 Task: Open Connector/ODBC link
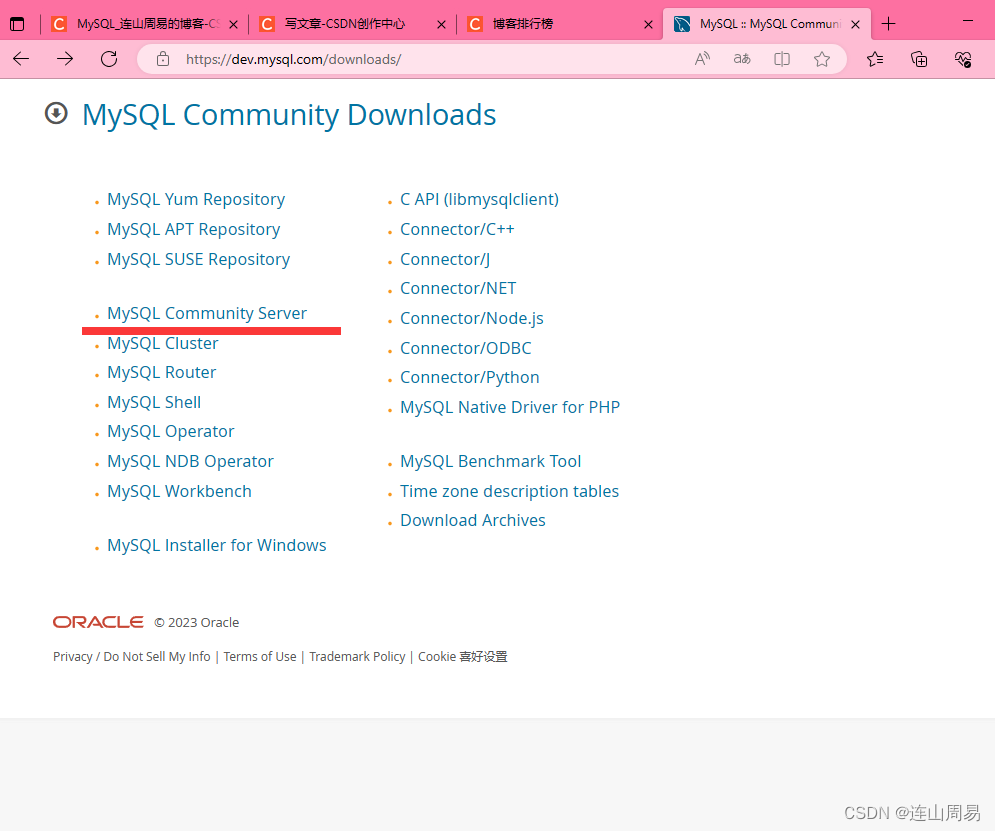(465, 348)
